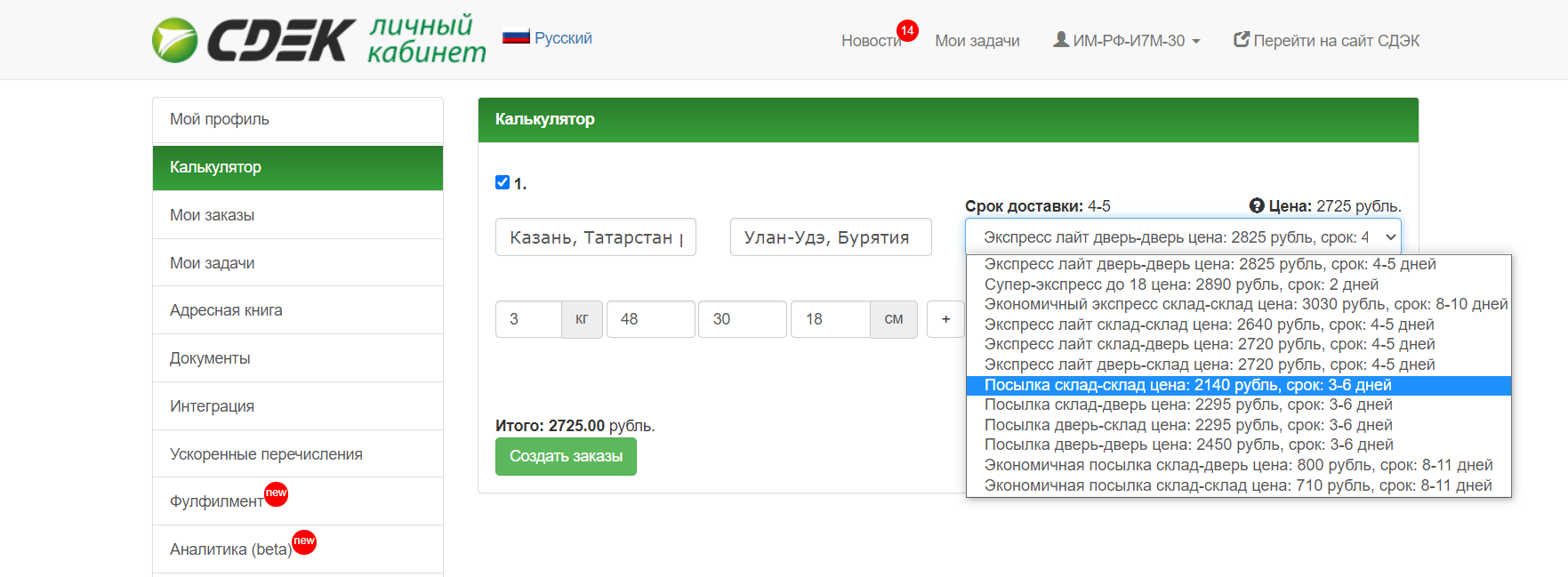Click the Цена: 2725 рубль text
The image size is (1568, 577).
tap(1334, 206)
